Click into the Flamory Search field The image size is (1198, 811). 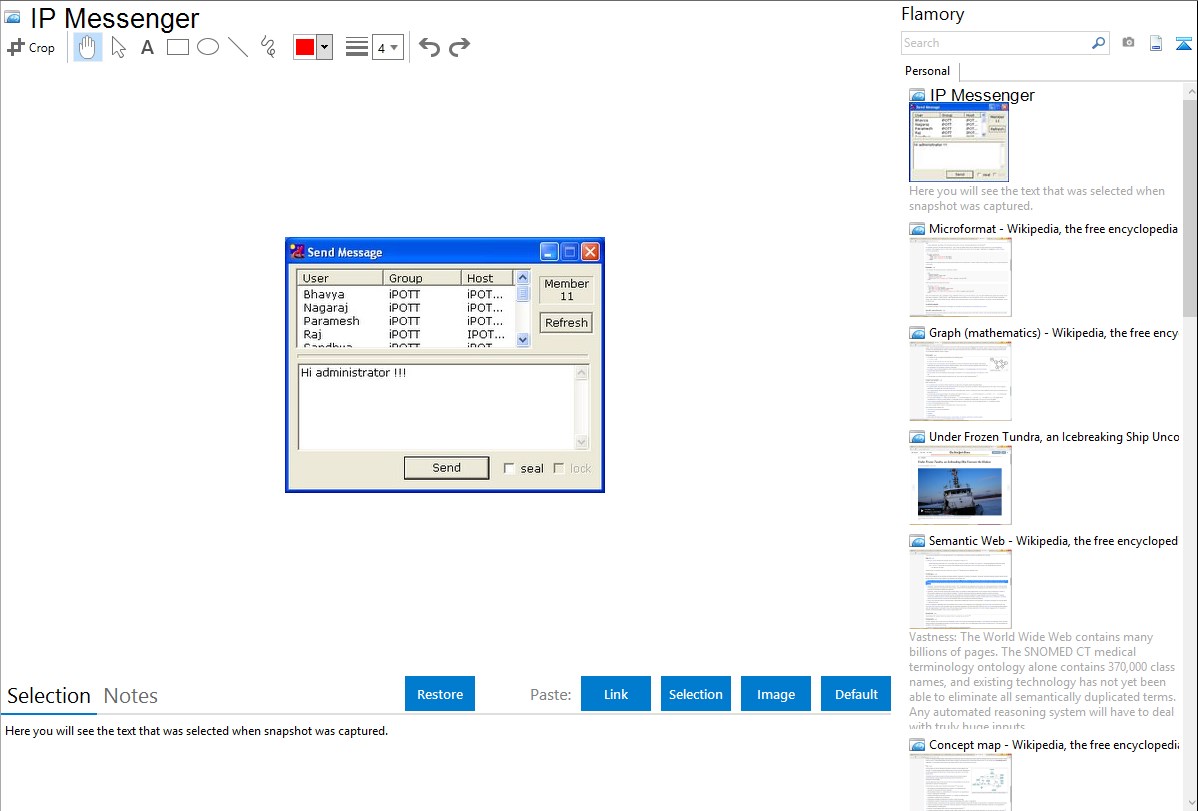995,43
